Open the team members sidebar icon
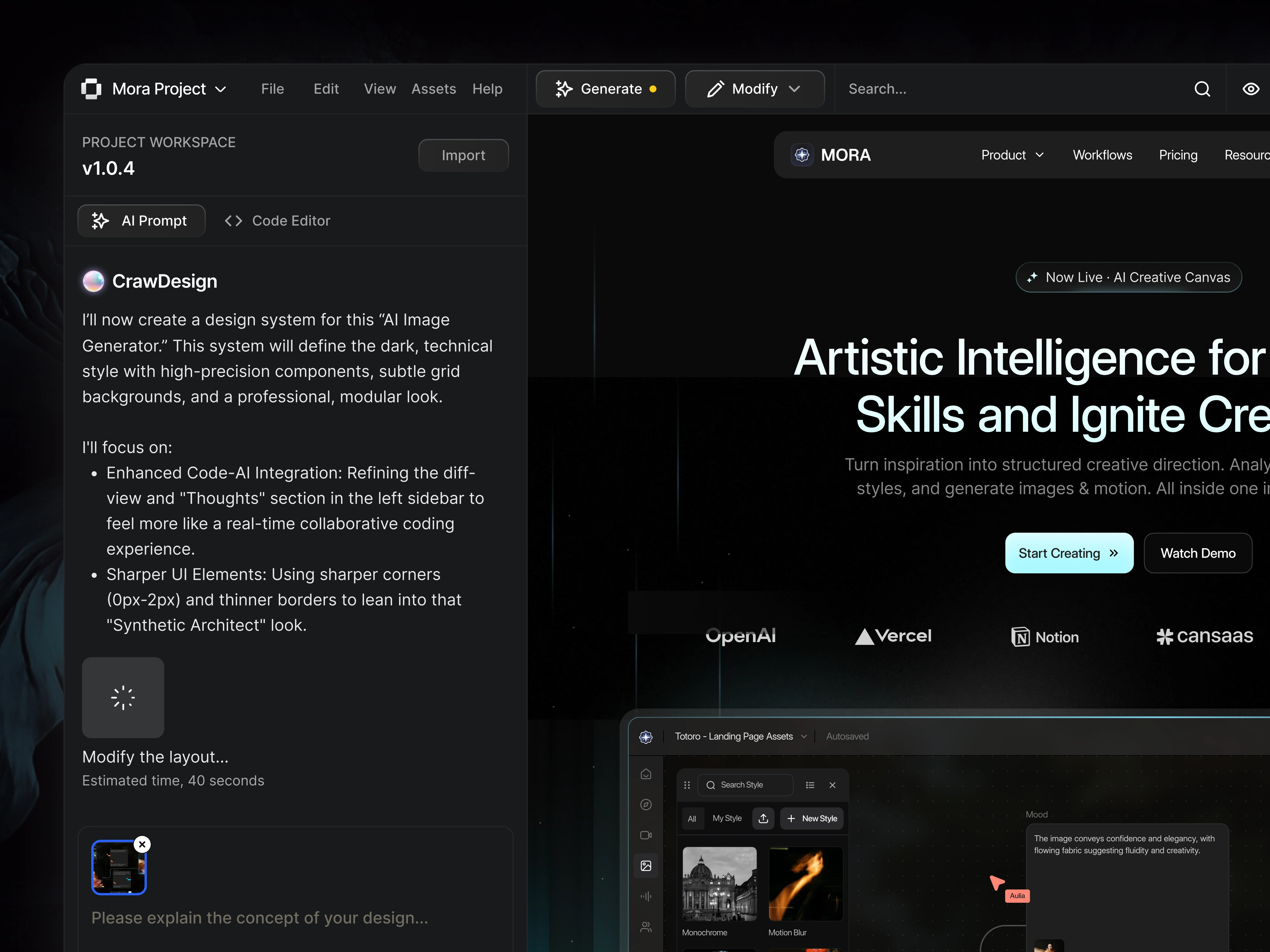 (646, 927)
